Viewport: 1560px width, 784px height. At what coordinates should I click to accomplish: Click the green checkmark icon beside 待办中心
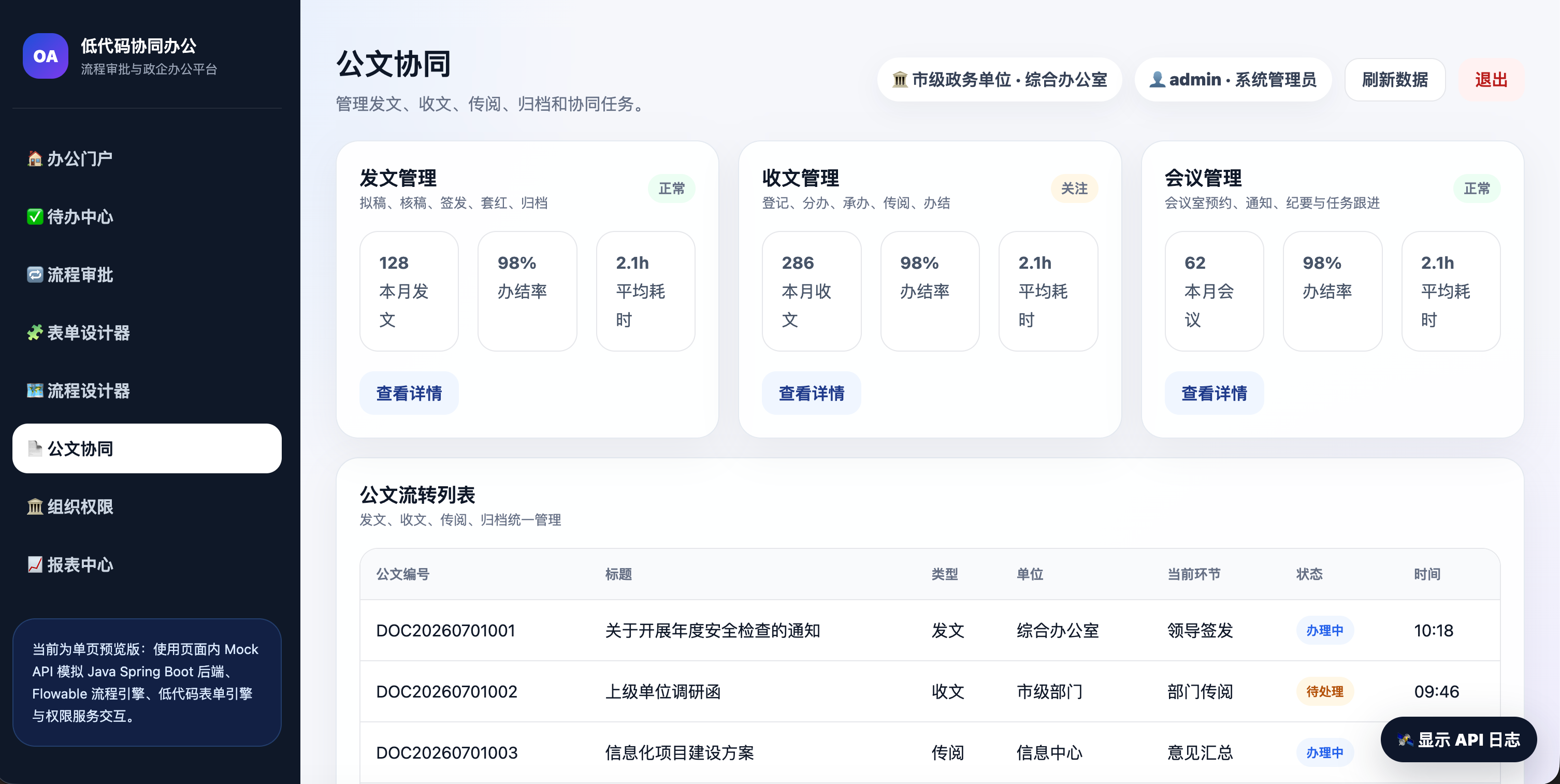(35, 217)
